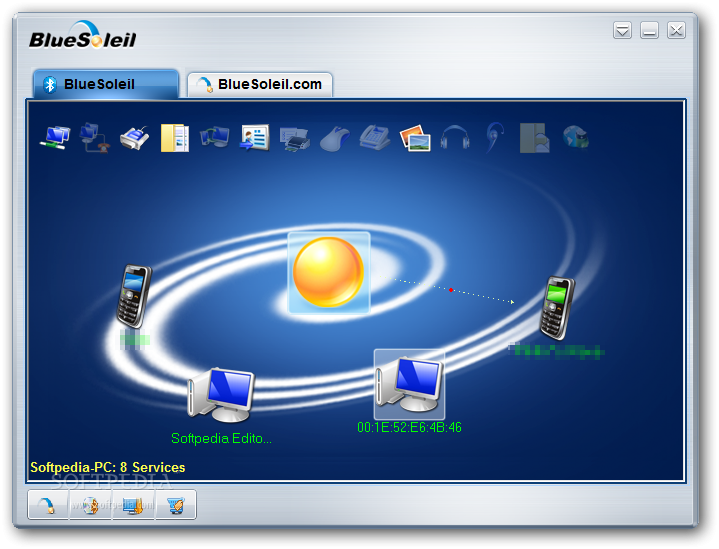Open the shopping cart store button
The height and width of the screenshot is (549, 719).
point(176,505)
